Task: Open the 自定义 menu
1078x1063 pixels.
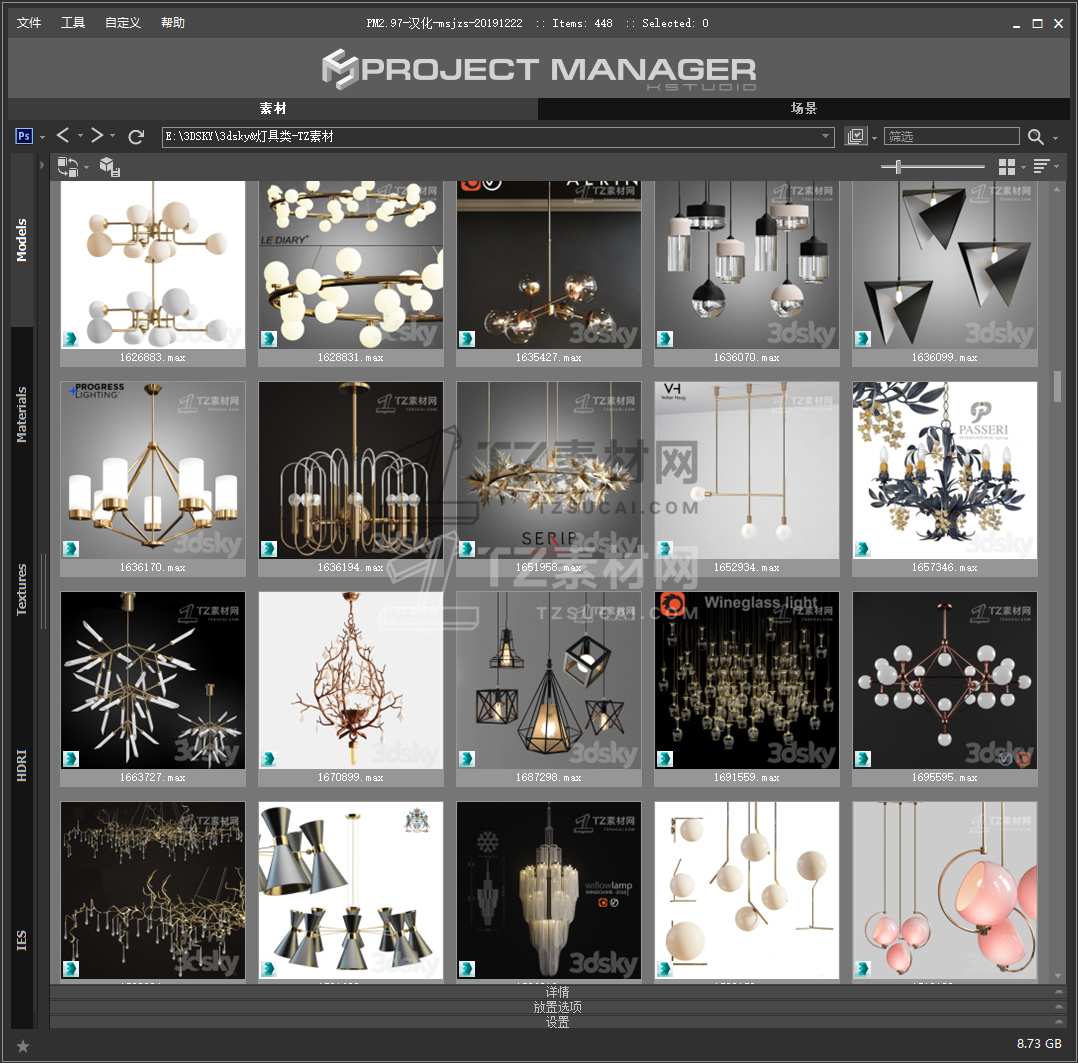Action: (123, 23)
